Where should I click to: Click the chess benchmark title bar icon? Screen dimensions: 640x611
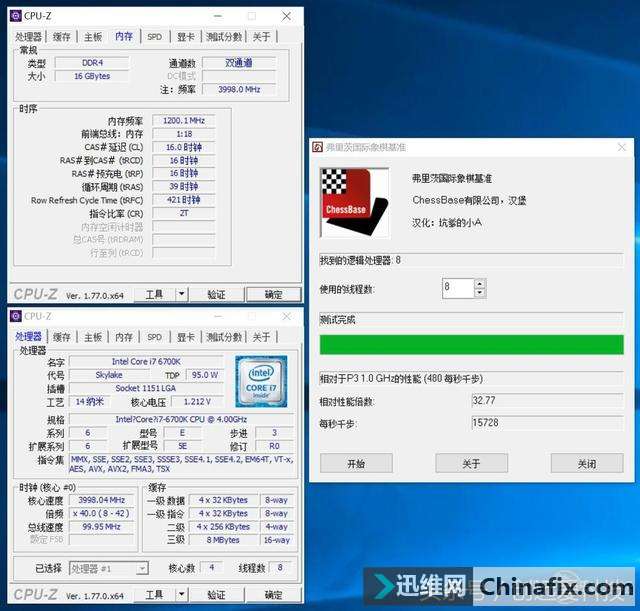(x=318, y=147)
